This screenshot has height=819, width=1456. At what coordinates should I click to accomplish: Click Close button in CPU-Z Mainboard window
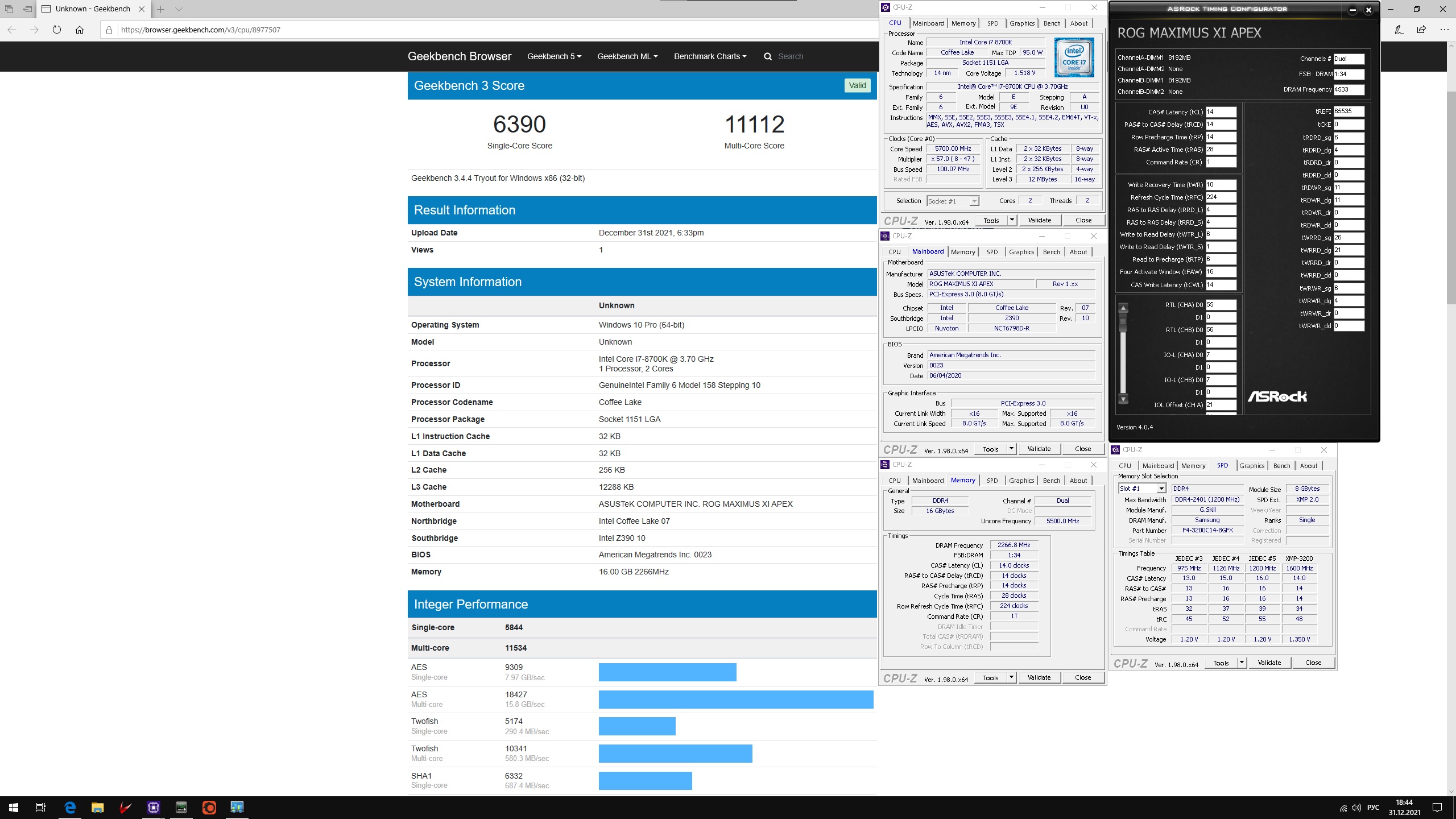[x=1082, y=449]
